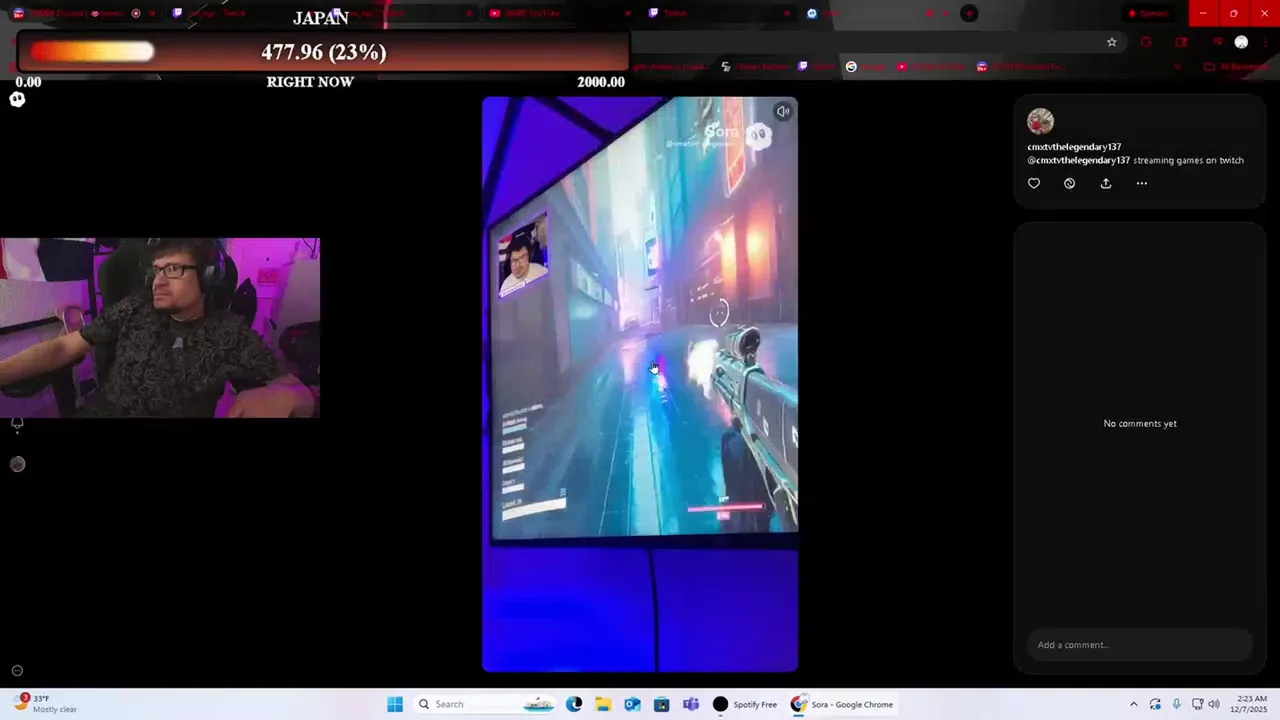Open cmxtvthelegendary137 profile avatar

tap(1040, 121)
